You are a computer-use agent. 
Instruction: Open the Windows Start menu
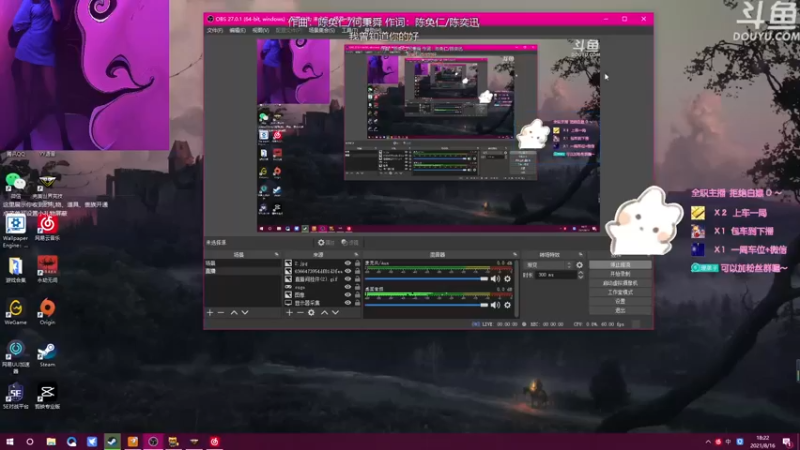pyautogui.click(x=10, y=441)
